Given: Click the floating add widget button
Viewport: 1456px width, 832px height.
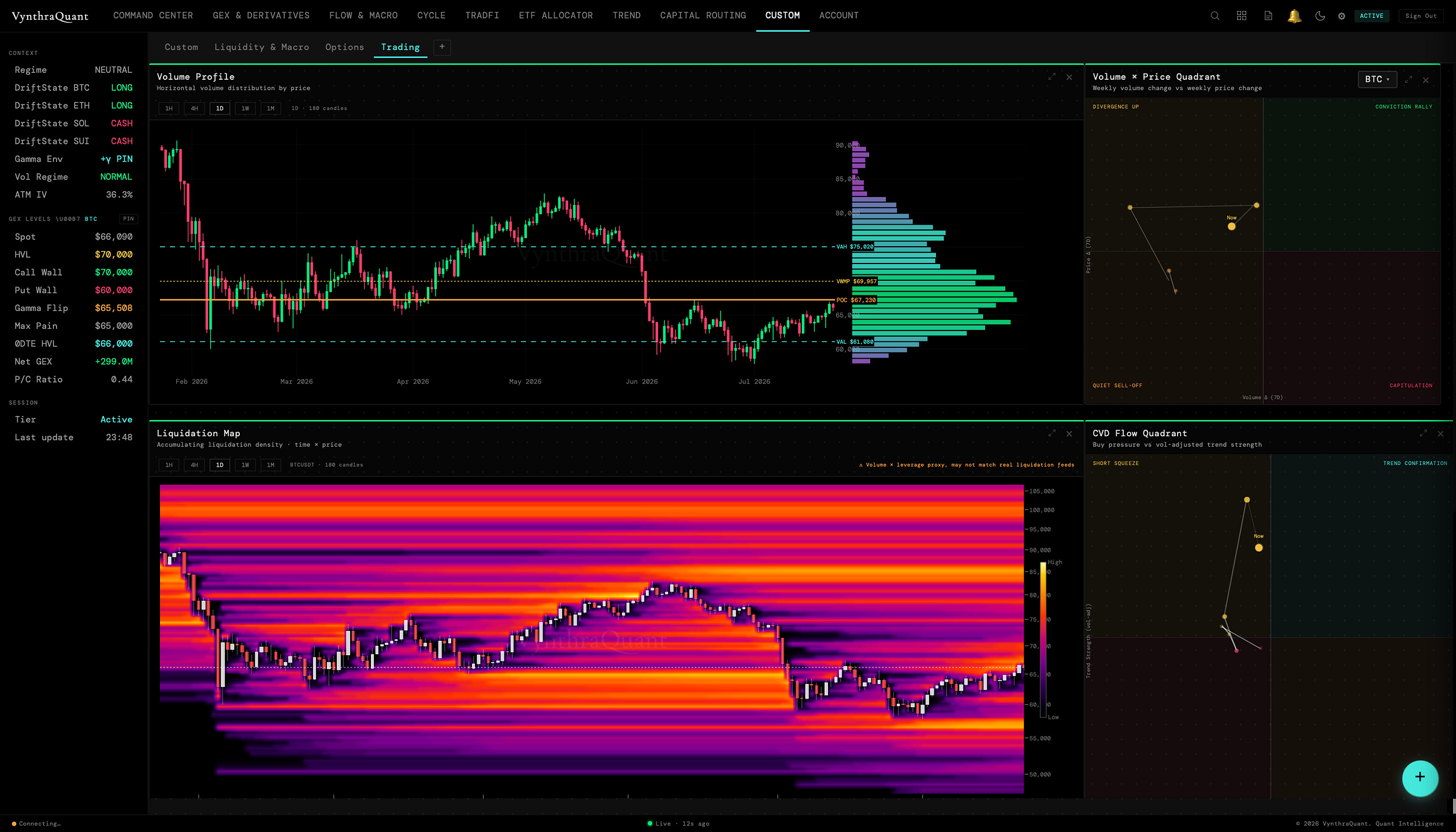Looking at the screenshot, I should 1420,778.
